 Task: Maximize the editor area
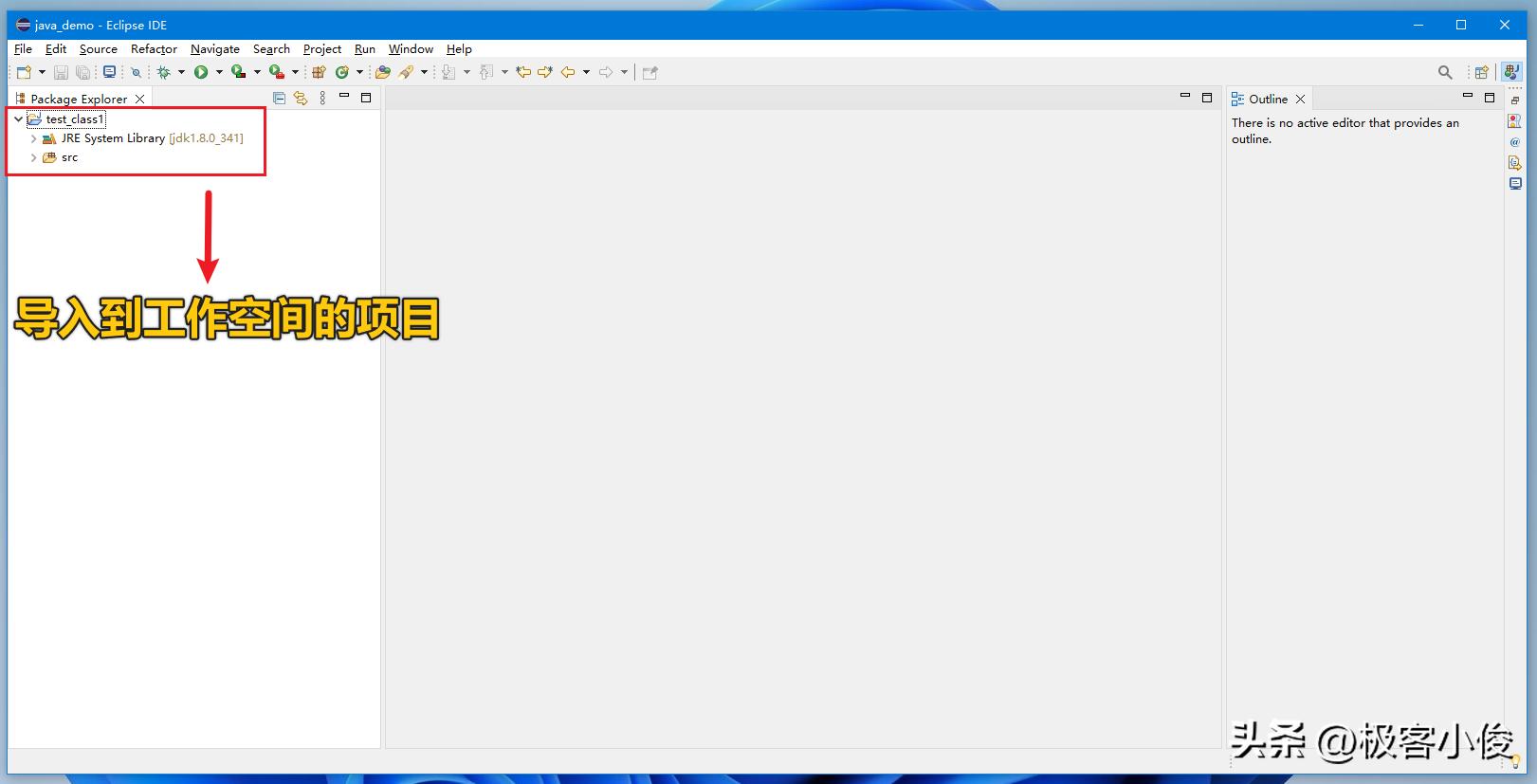click(1207, 98)
